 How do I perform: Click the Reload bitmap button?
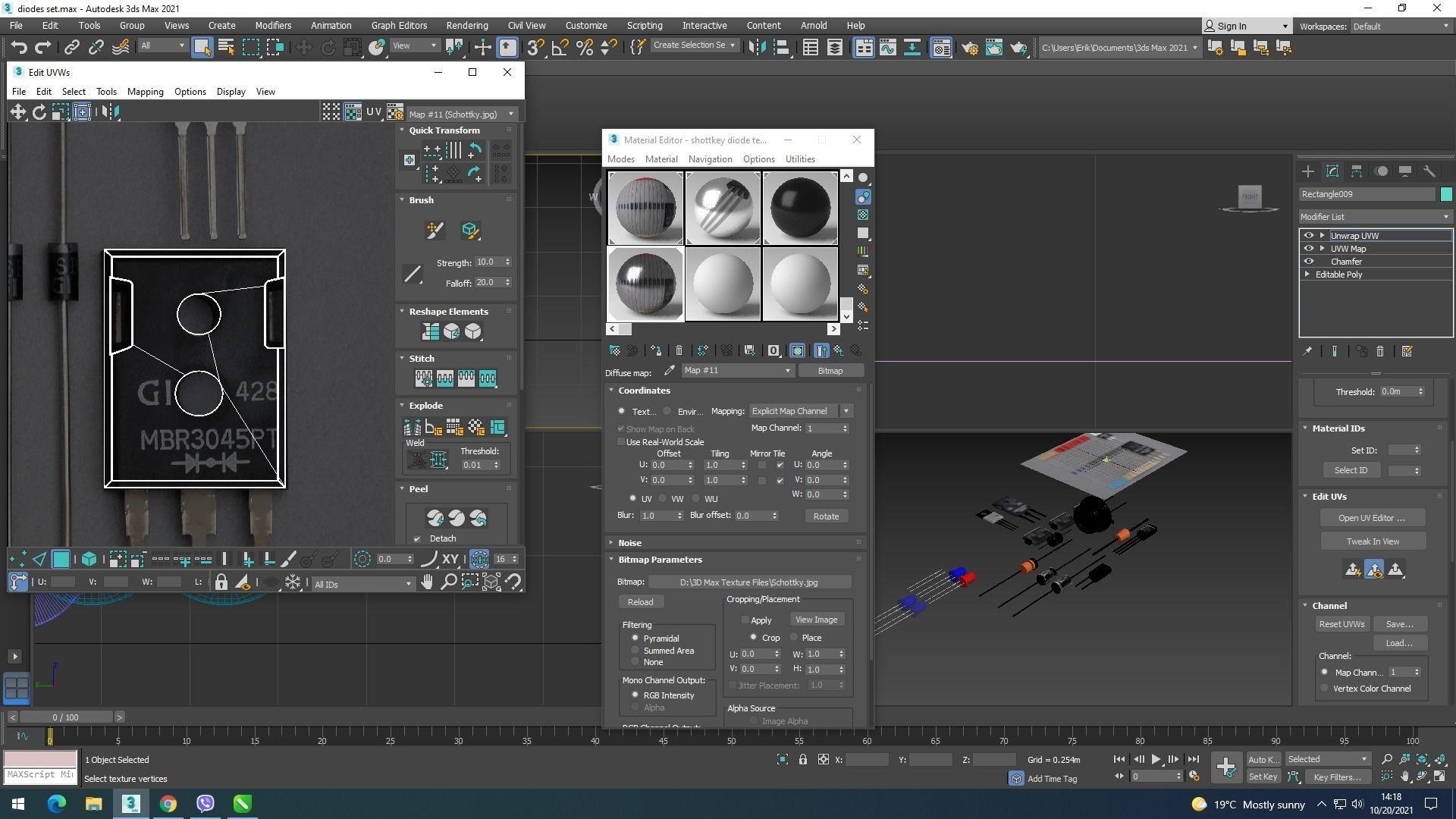(640, 602)
